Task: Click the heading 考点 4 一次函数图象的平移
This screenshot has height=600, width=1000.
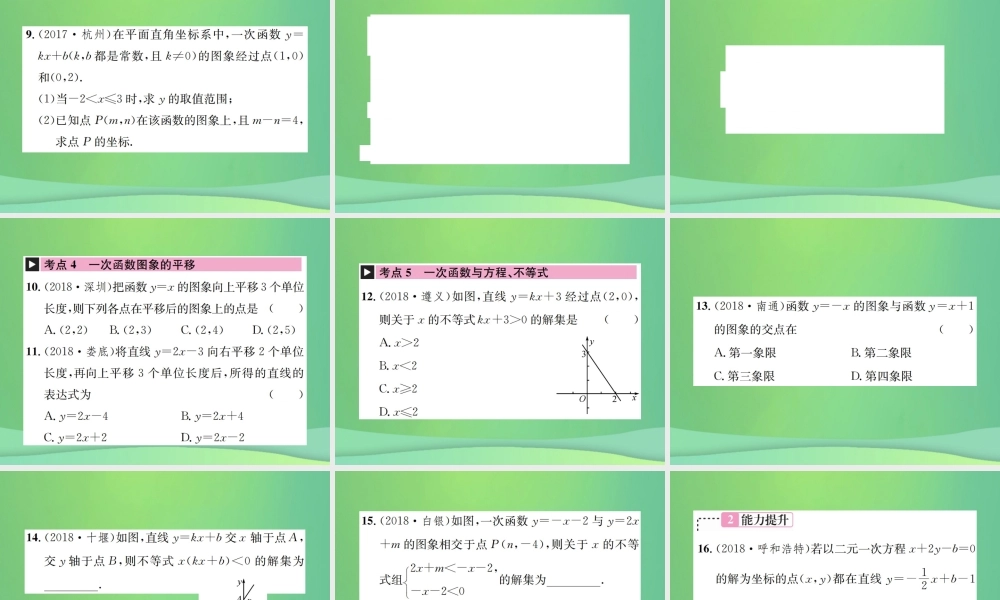Action: (x=119, y=265)
